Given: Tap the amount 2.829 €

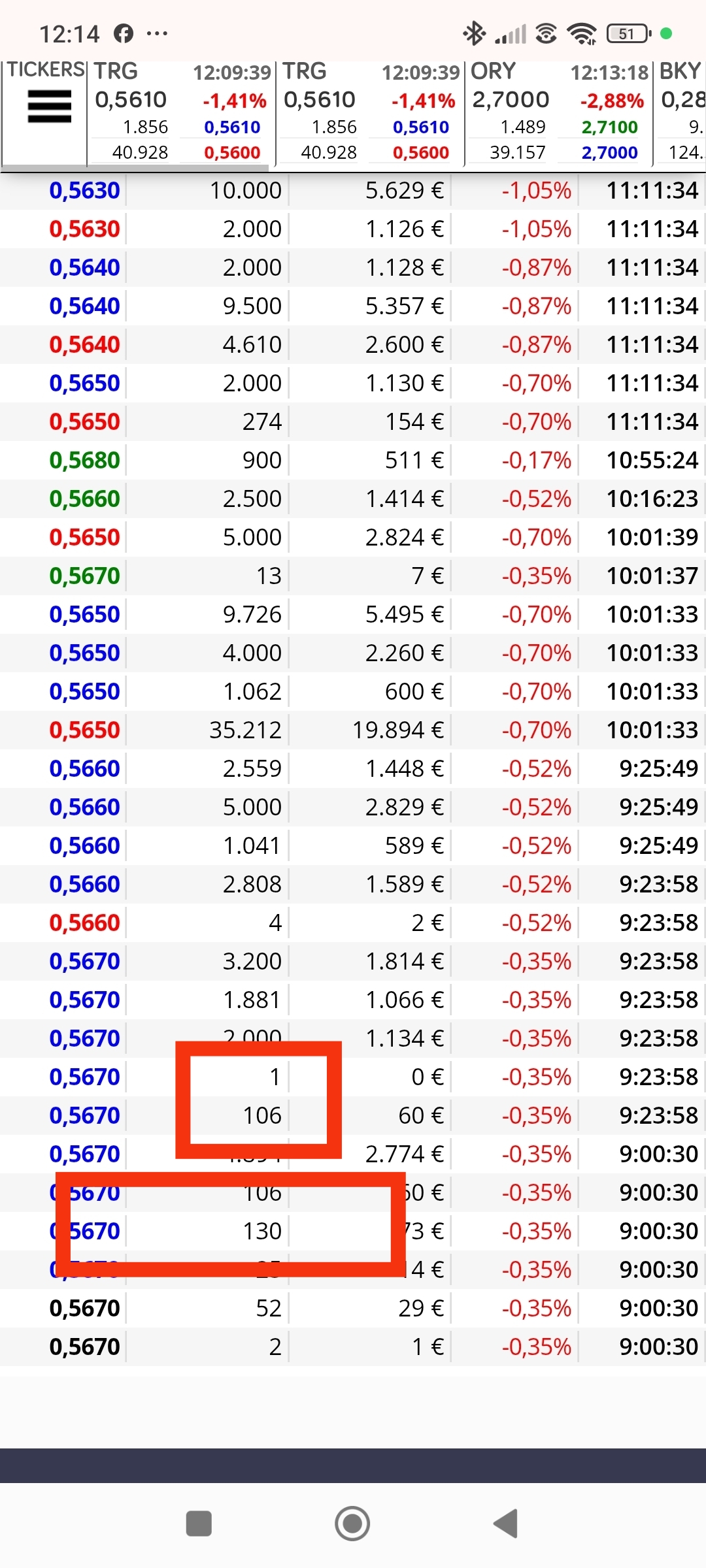Looking at the screenshot, I should tap(405, 808).
